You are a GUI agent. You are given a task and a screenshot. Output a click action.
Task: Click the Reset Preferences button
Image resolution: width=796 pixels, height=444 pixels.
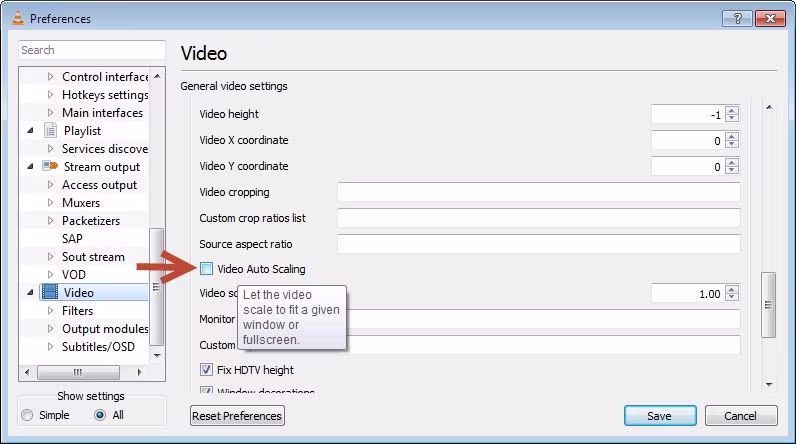(237, 416)
